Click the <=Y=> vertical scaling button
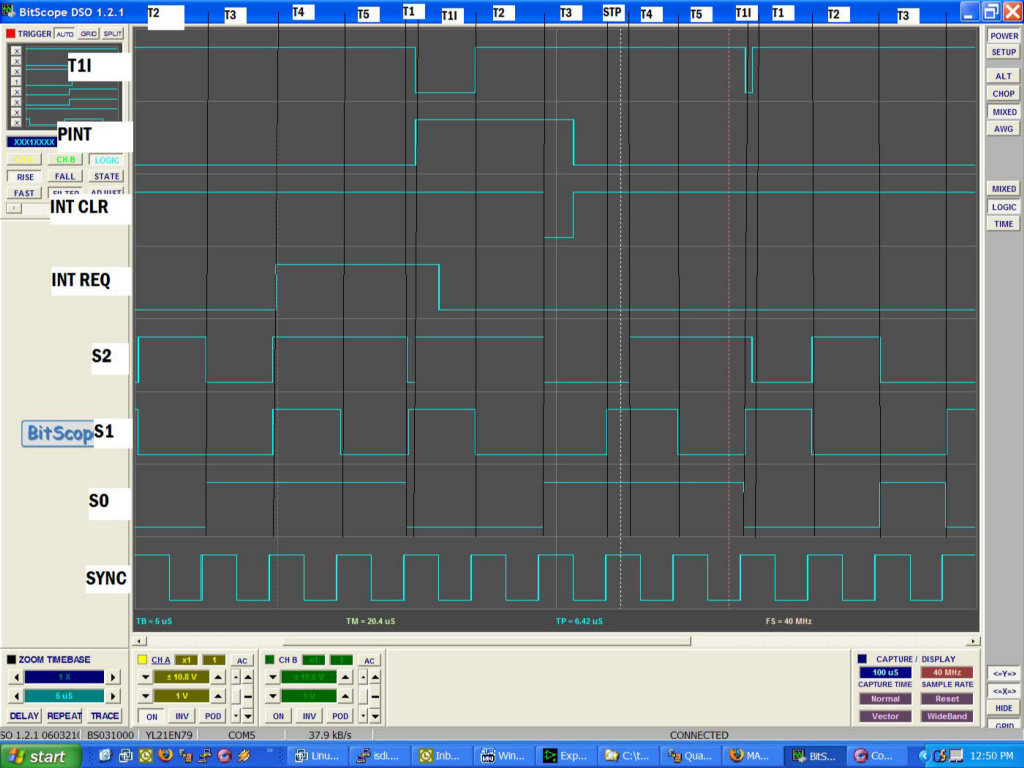The image size is (1024, 768). [1004, 673]
